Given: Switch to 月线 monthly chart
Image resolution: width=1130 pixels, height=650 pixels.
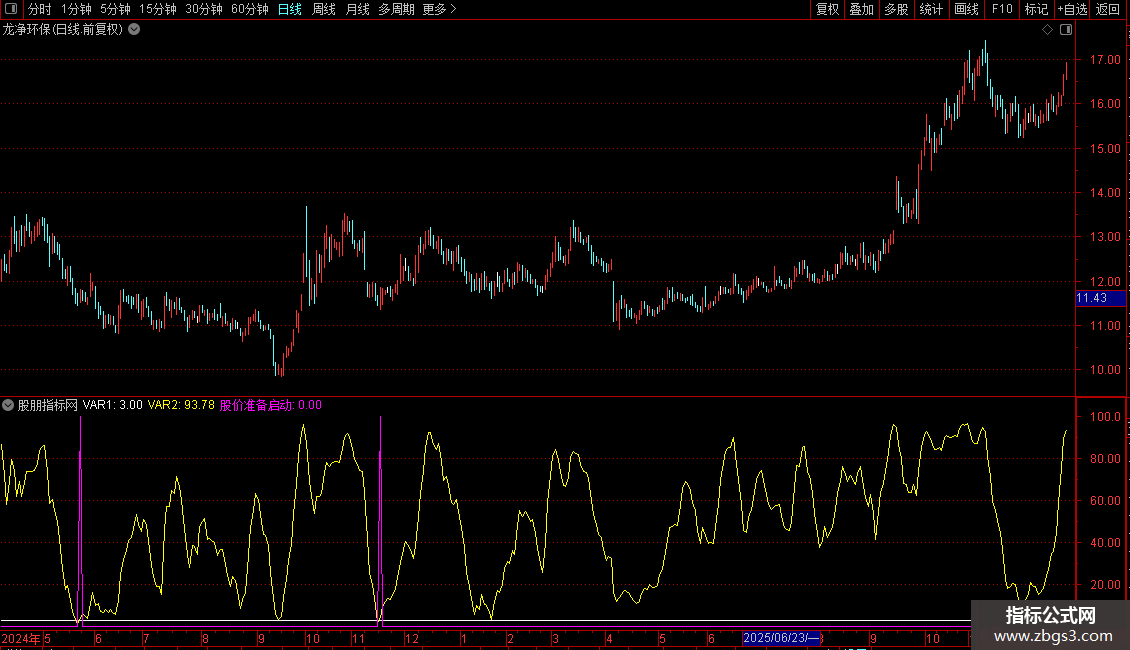Looking at the screenshot, I should pos(357,9).
